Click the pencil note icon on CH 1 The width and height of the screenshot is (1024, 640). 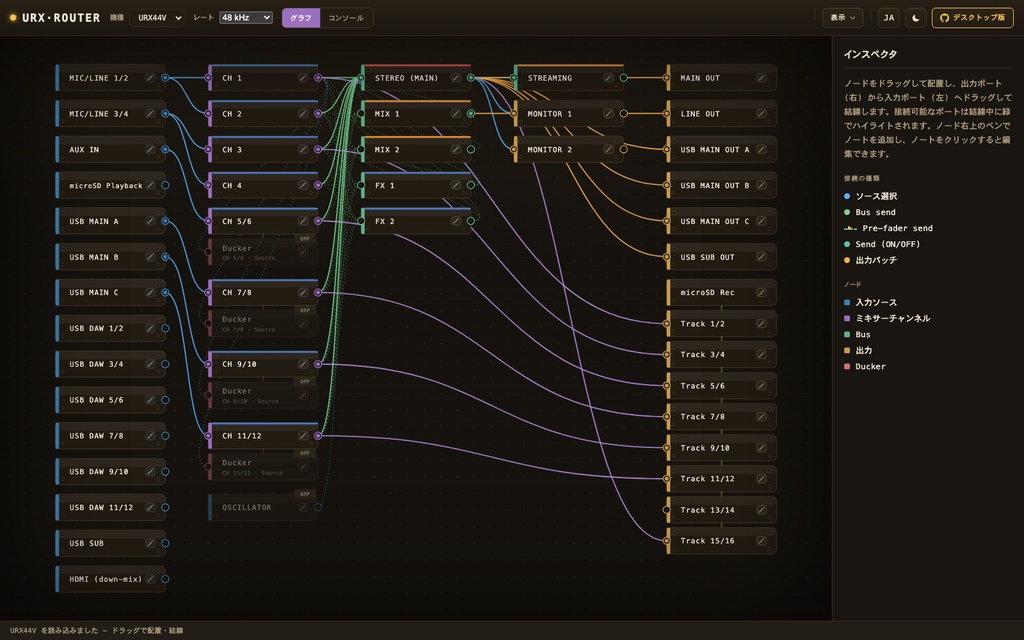[x=303, y=78]
